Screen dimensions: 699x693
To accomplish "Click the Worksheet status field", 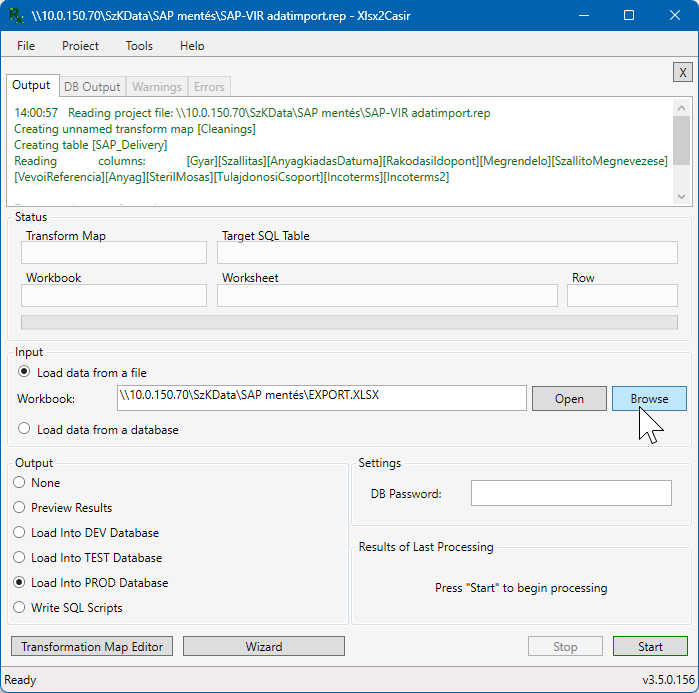I will tap(387, 295).
